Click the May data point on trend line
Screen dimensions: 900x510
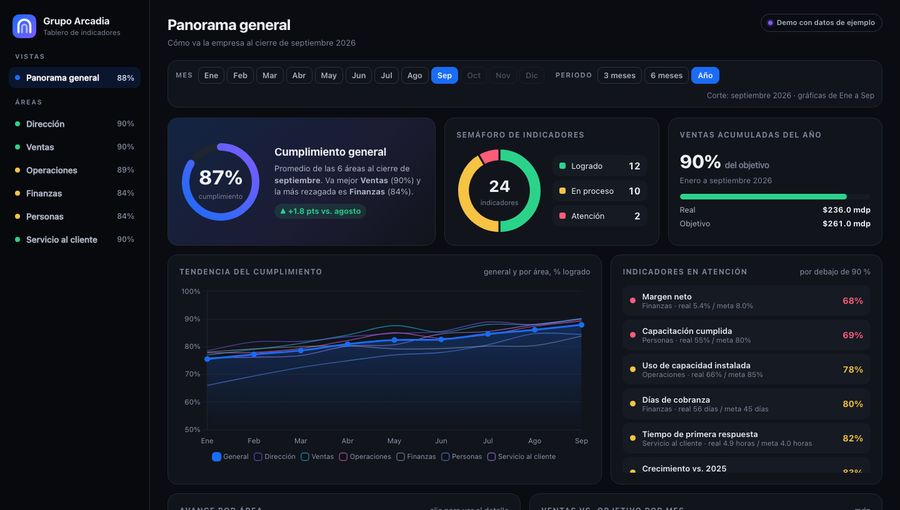tap(394, 340)
